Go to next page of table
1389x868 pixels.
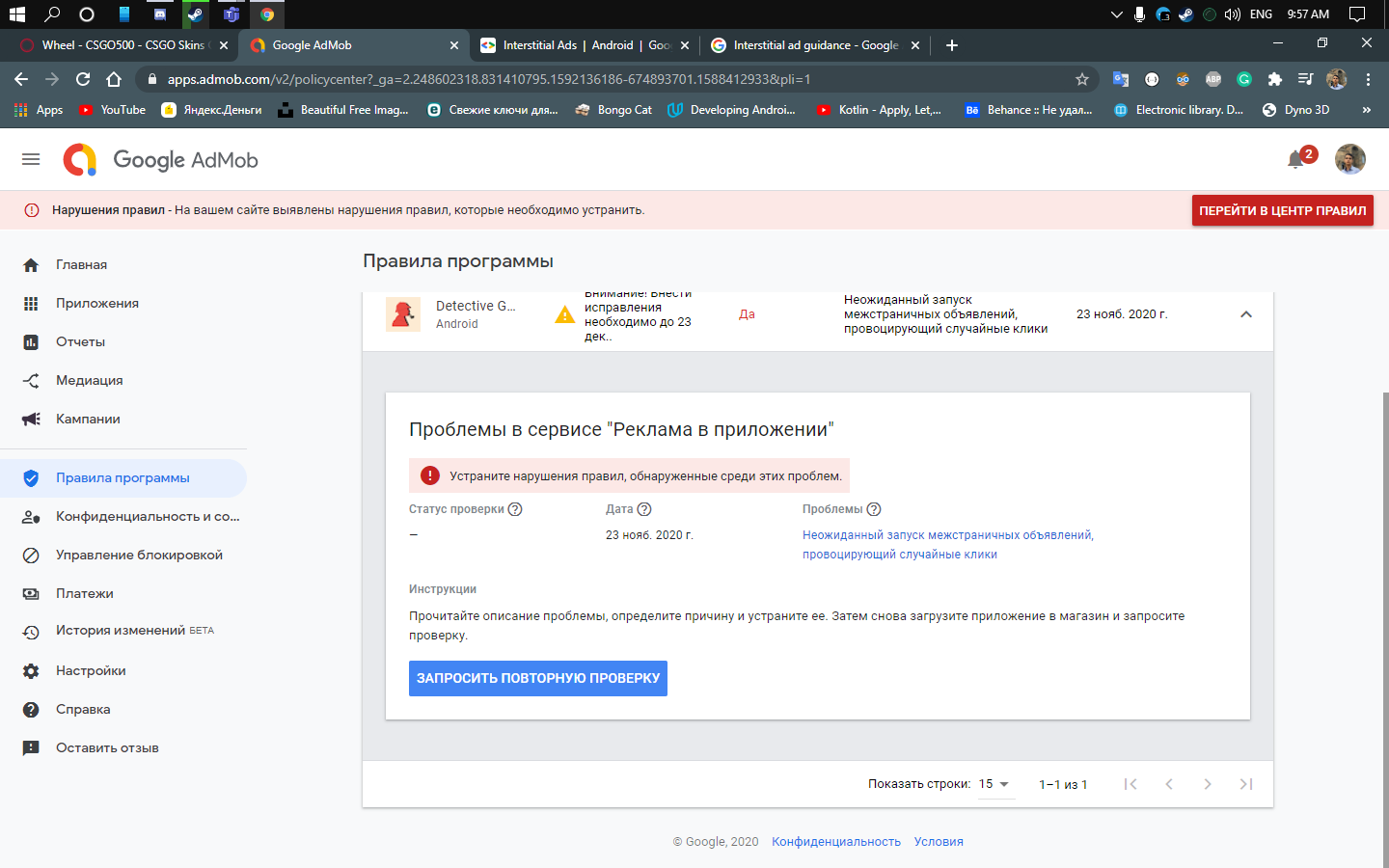tap(1208, 784)
